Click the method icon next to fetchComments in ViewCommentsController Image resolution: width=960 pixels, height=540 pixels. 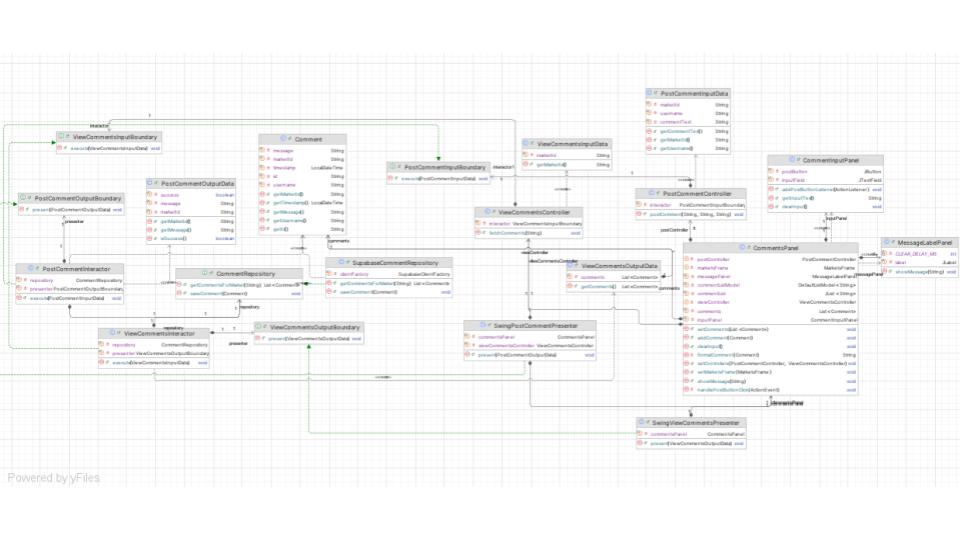[x=480, y=232]
